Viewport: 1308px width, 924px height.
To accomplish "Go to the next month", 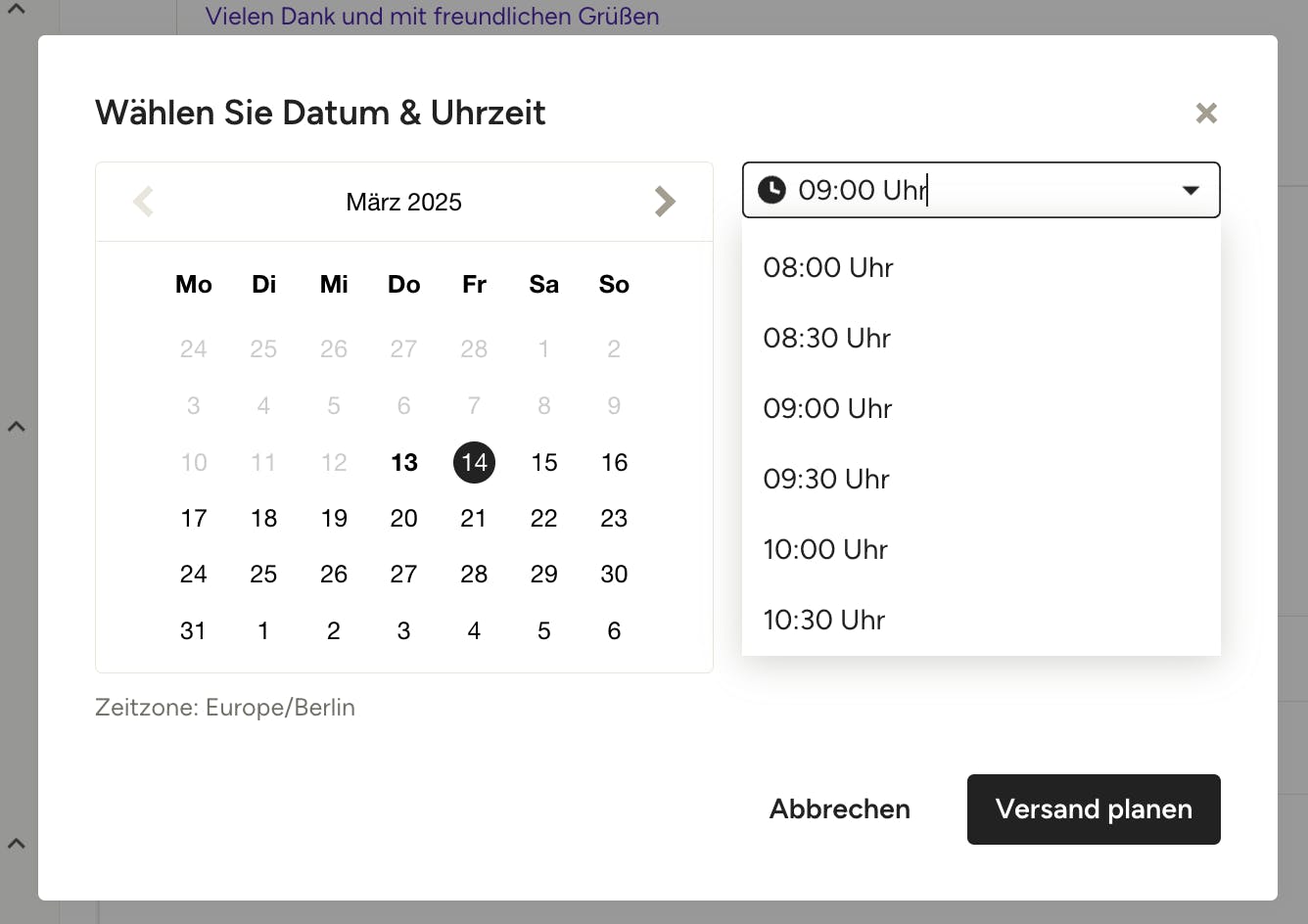I will (x=665, y=202).
